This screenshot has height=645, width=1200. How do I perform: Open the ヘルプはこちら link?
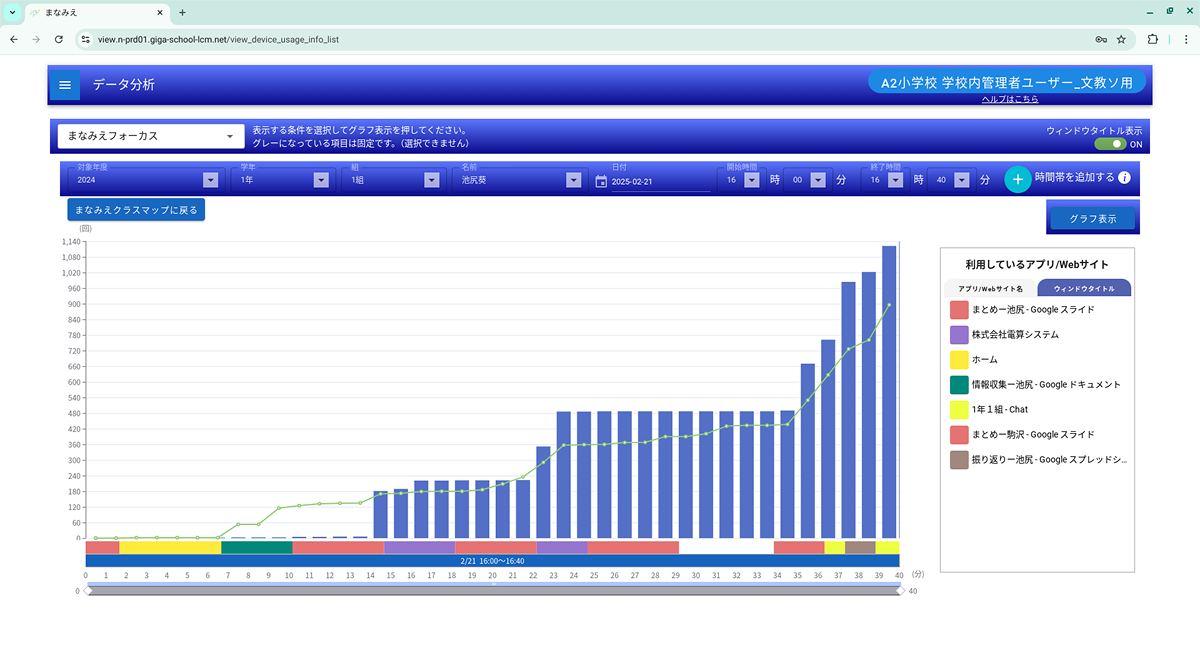(x=1010, y=99)
